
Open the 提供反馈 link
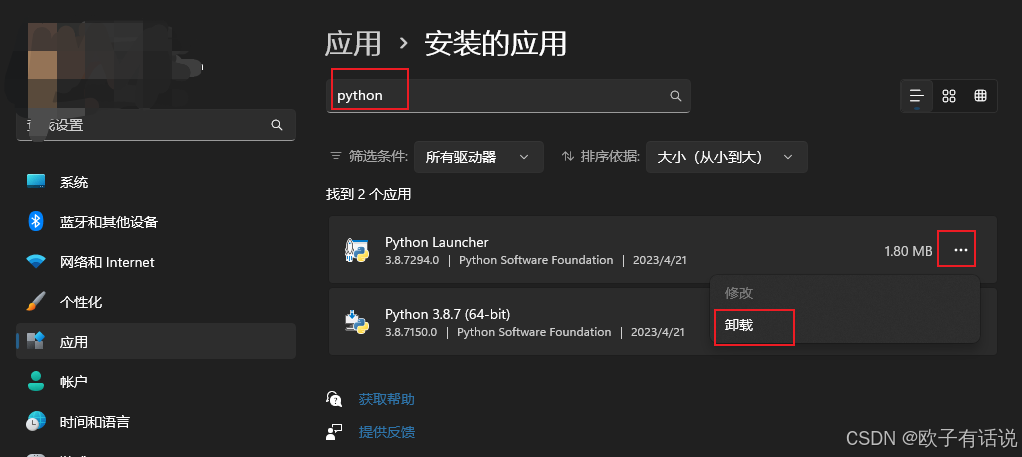[387, 432]
